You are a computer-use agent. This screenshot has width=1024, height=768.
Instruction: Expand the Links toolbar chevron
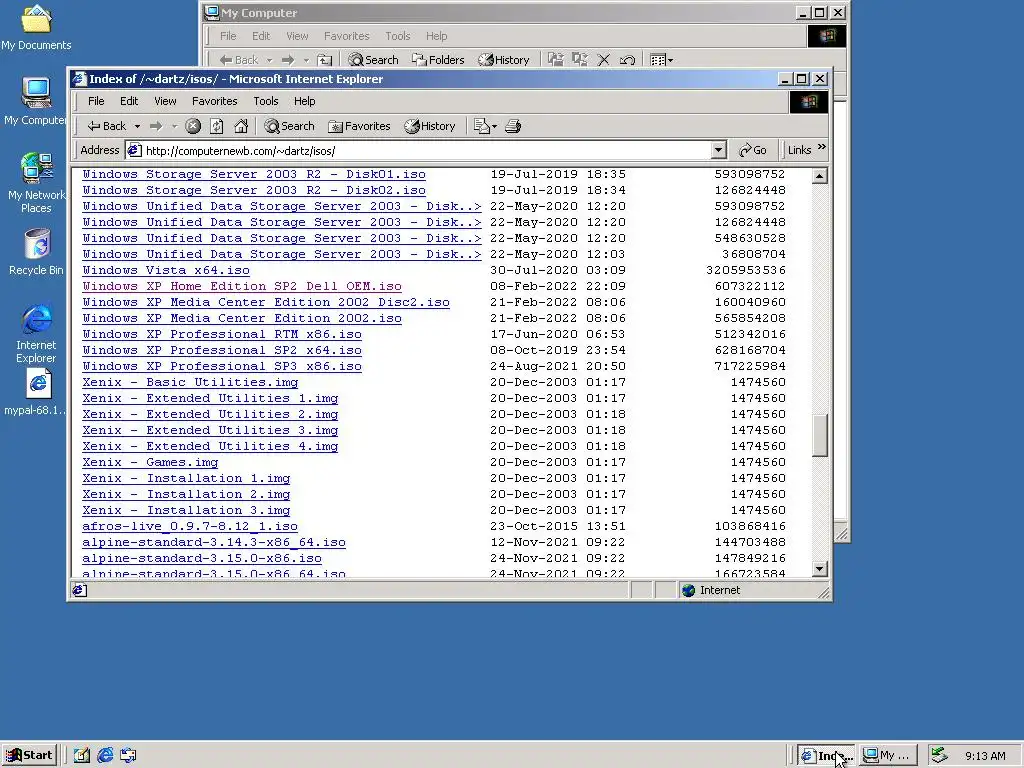822,147
